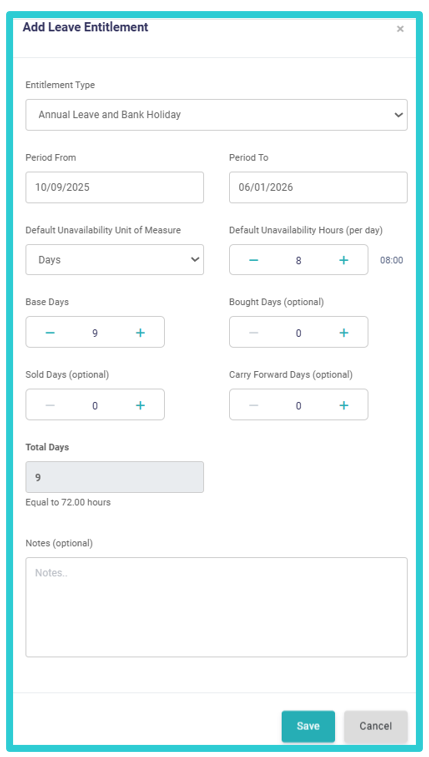Click the Total Days read-only field
Screen dimensions: 429x757
[x=114, y=477]
